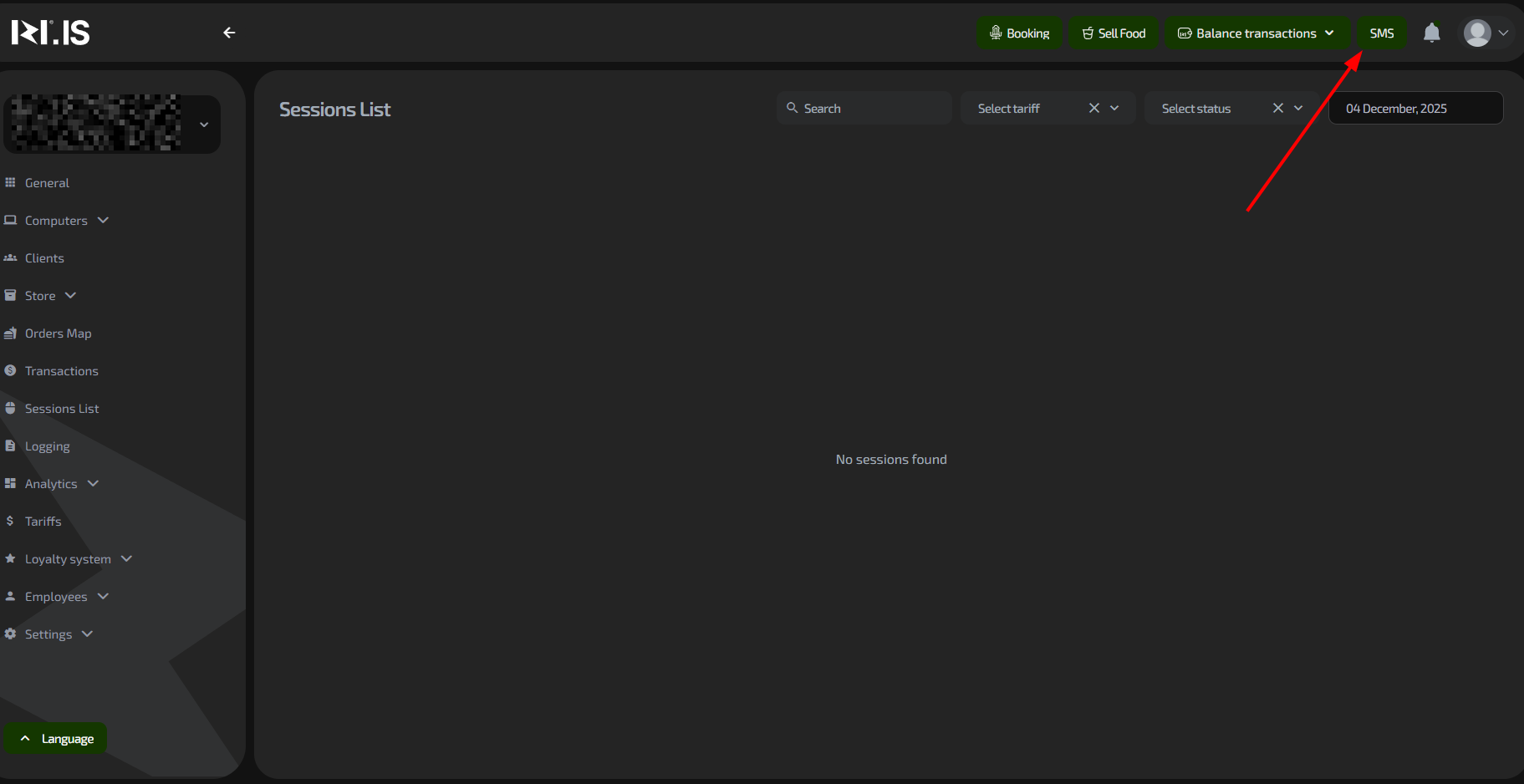Image resolution: width=1524 pixels, height=784 pixels.
Task: Click the Tariffs dollar sign icon
Action: click(10, 522)
